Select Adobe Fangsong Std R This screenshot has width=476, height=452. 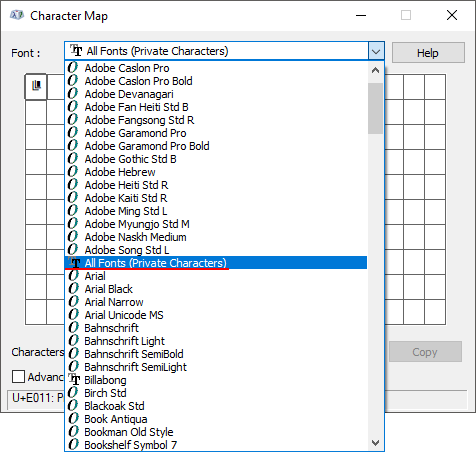(x=216, y=120)
